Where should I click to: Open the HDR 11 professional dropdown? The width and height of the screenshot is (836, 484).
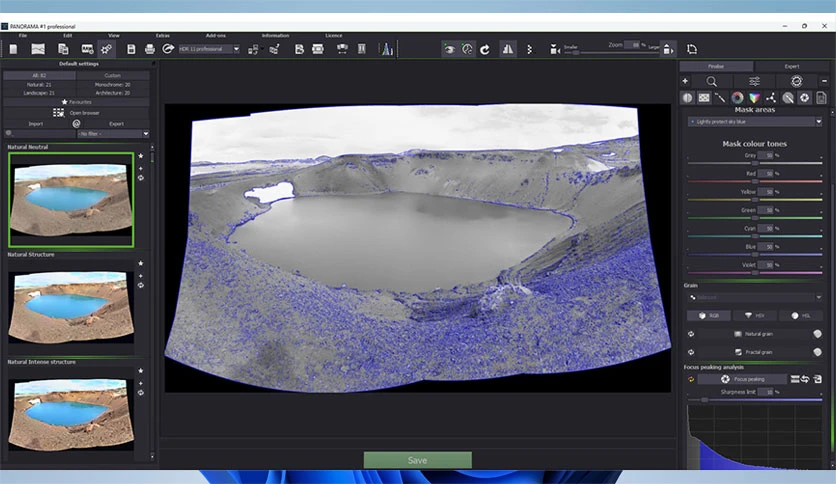pyautogui.click(x=209, y=49)
